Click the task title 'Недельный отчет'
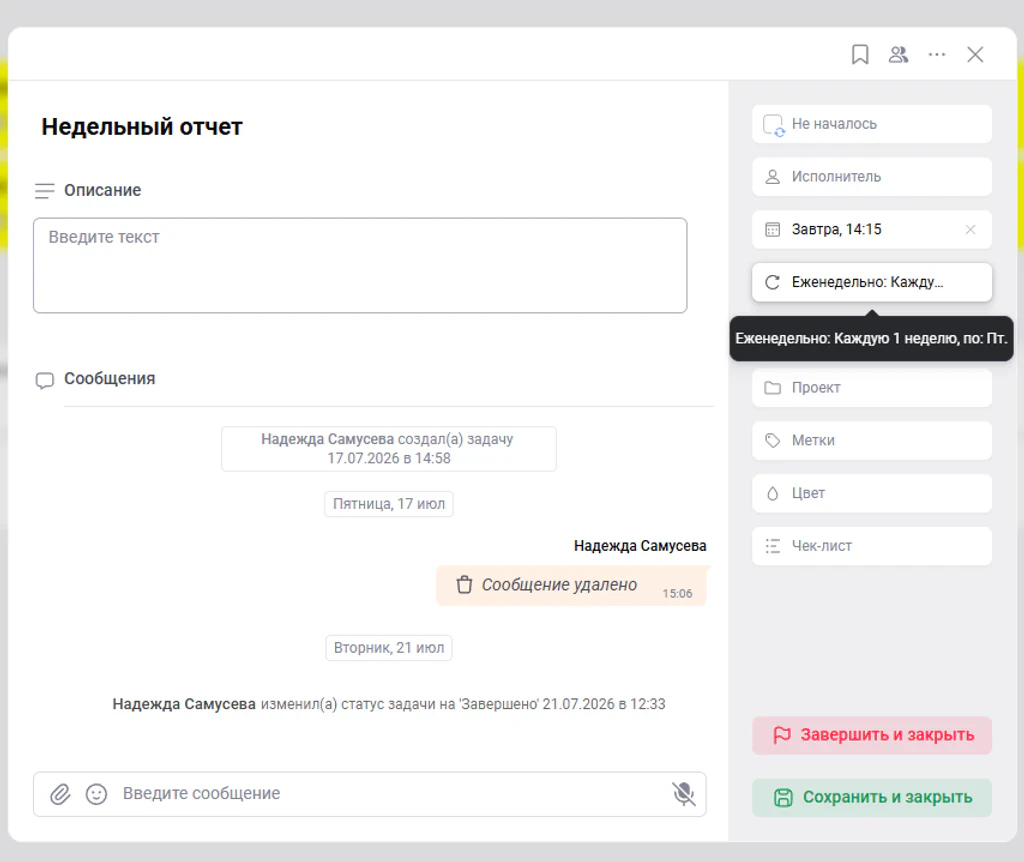The image size is (1024, 862). point(142,127)
